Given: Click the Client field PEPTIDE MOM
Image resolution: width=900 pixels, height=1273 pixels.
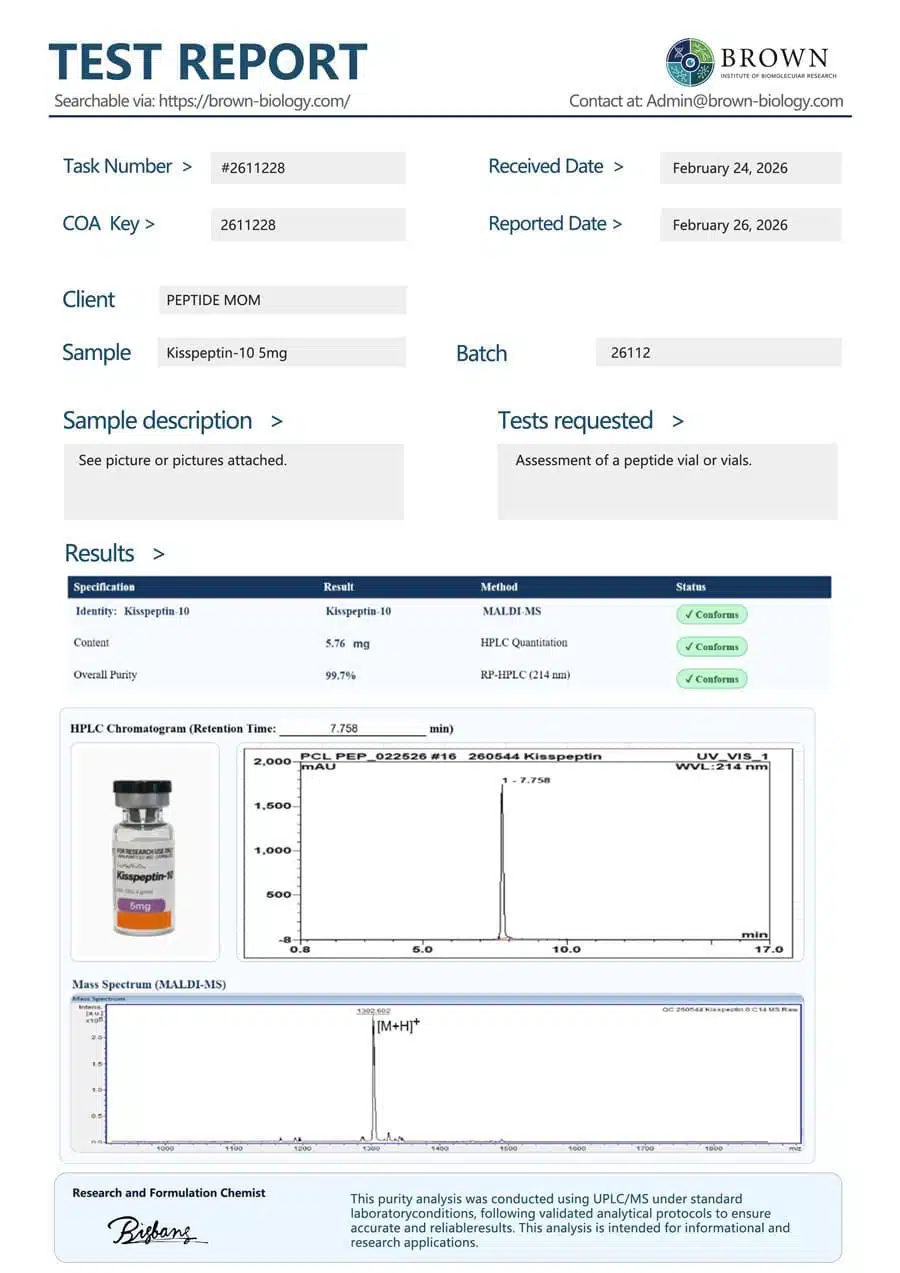Looking at the screenshot, I should [x=283, y=300].
